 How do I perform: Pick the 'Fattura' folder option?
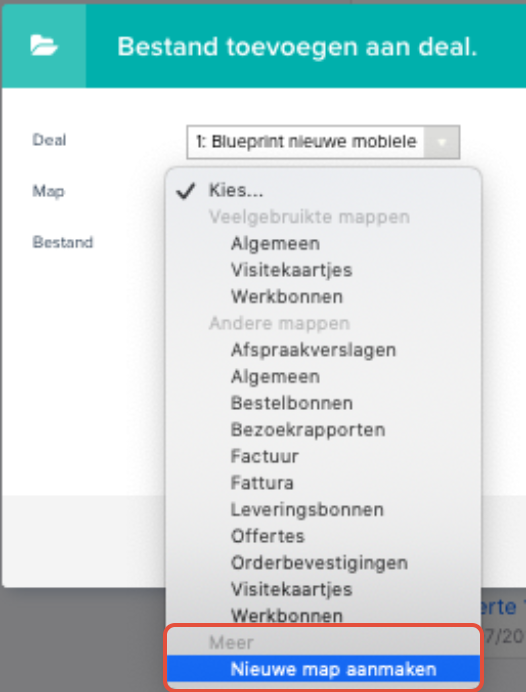(323, 483)
